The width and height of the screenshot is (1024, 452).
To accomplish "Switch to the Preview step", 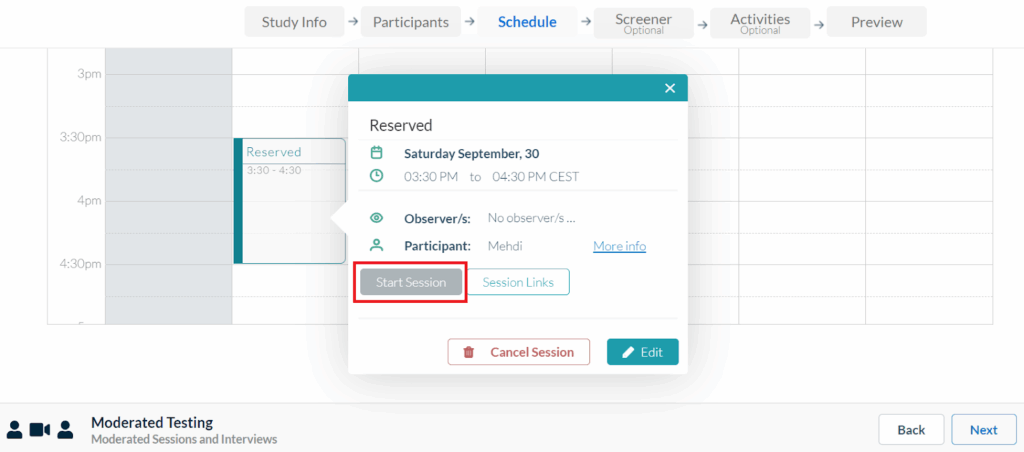I will tap(876, 22).
